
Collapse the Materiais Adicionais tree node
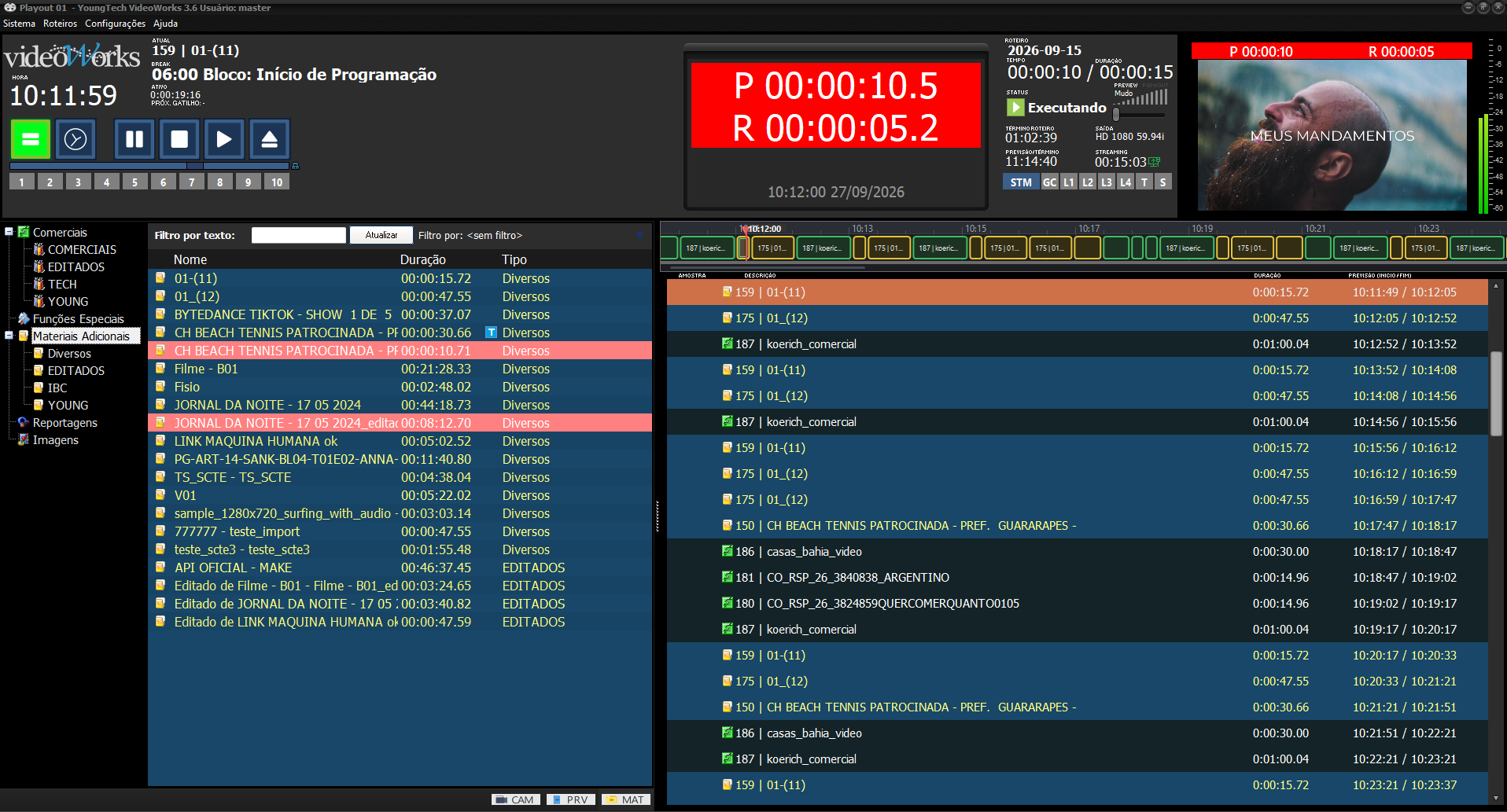(x=9, y=336)
